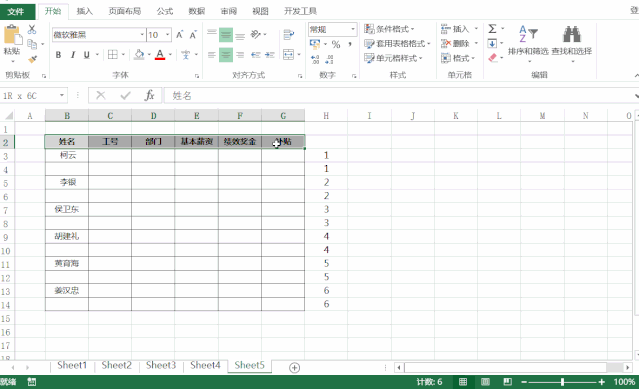639x389 pixels.
Task: Switch to Sheet4 tab
Action: pos(205,365)
